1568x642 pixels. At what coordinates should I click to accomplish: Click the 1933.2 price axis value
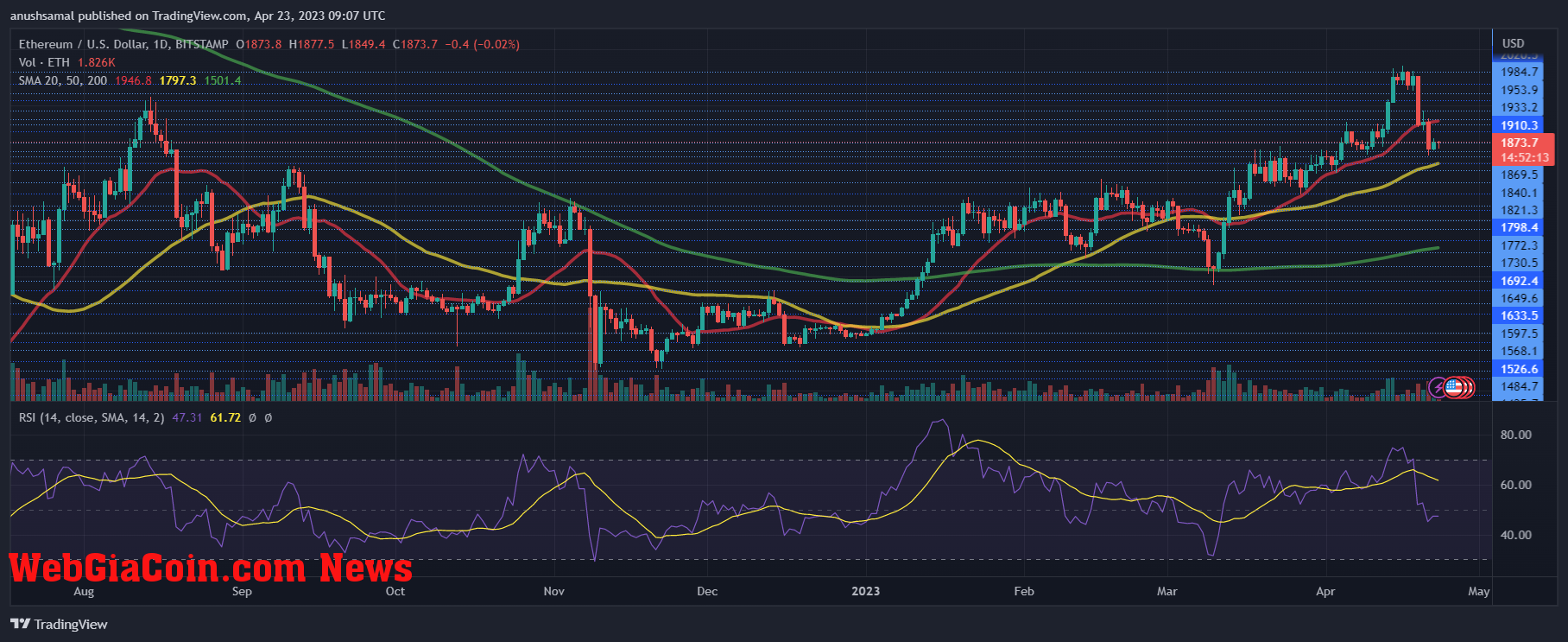pos(1520,107)
